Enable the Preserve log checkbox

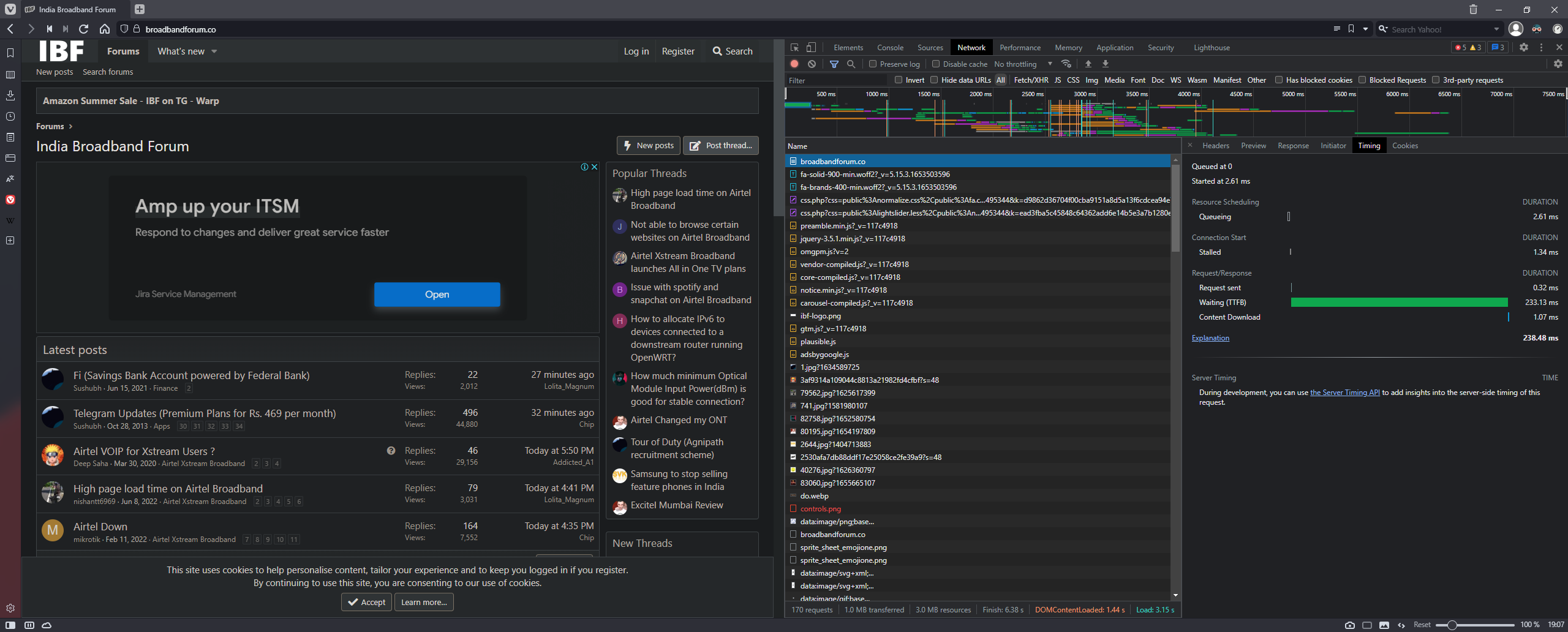[x=873, y=64]
